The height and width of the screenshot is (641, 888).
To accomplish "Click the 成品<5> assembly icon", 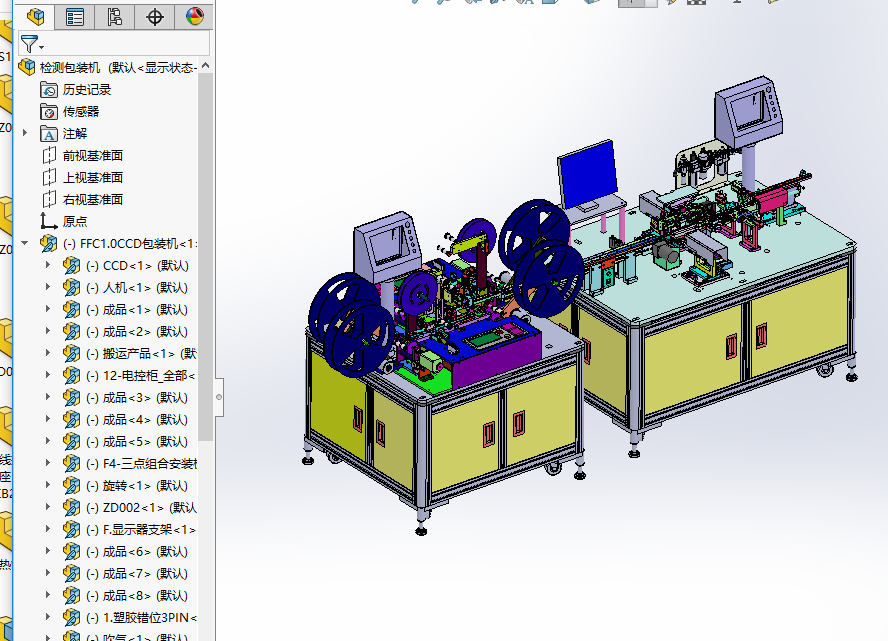I will 71,442.
